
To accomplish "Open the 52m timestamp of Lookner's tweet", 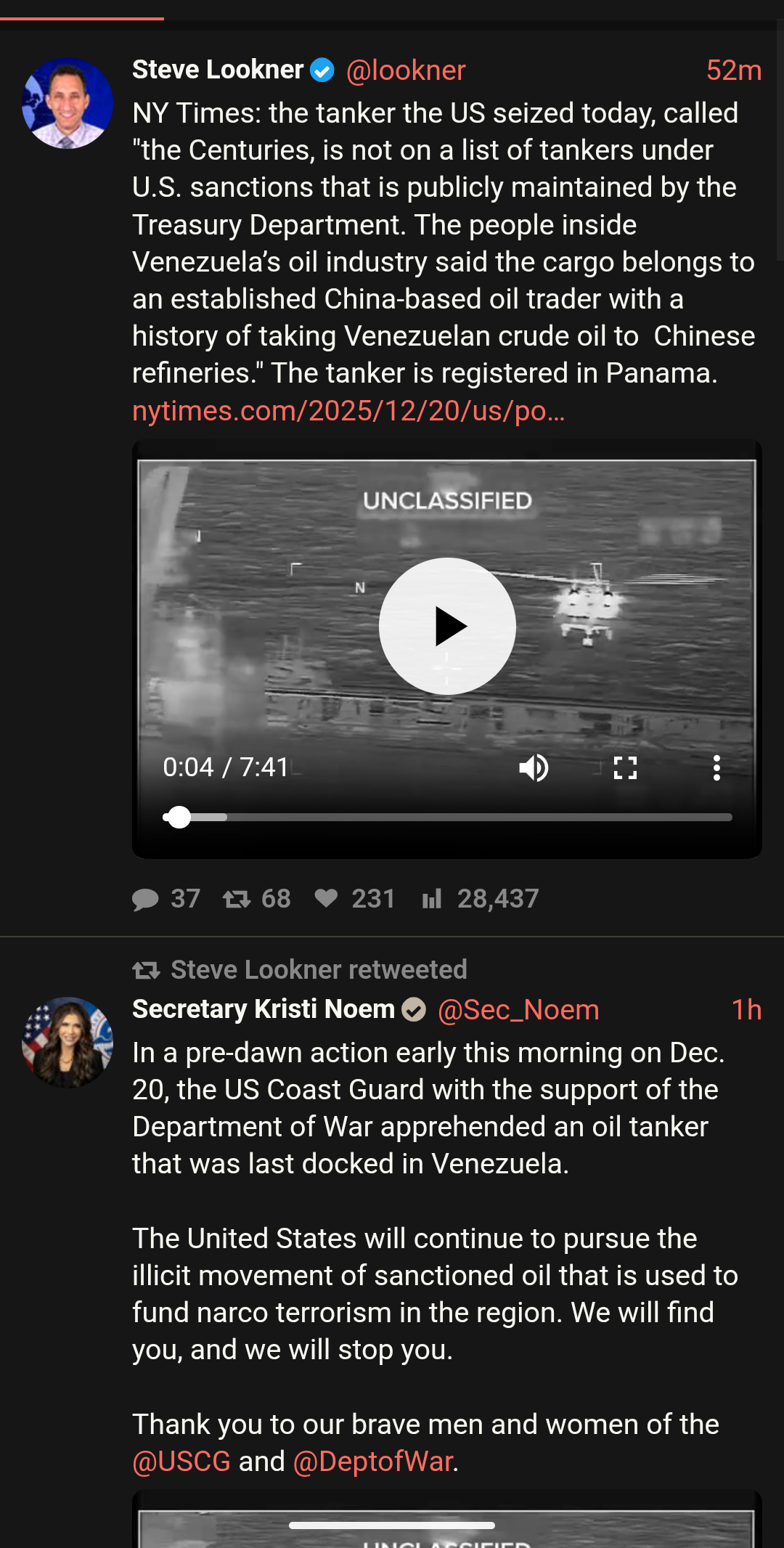I will 734,70.
